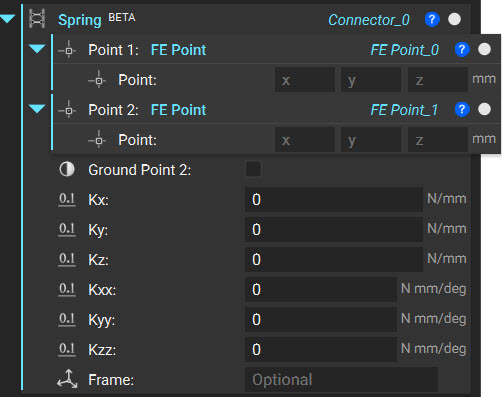Click the Point 1 crosshair icon

[68, 50]
